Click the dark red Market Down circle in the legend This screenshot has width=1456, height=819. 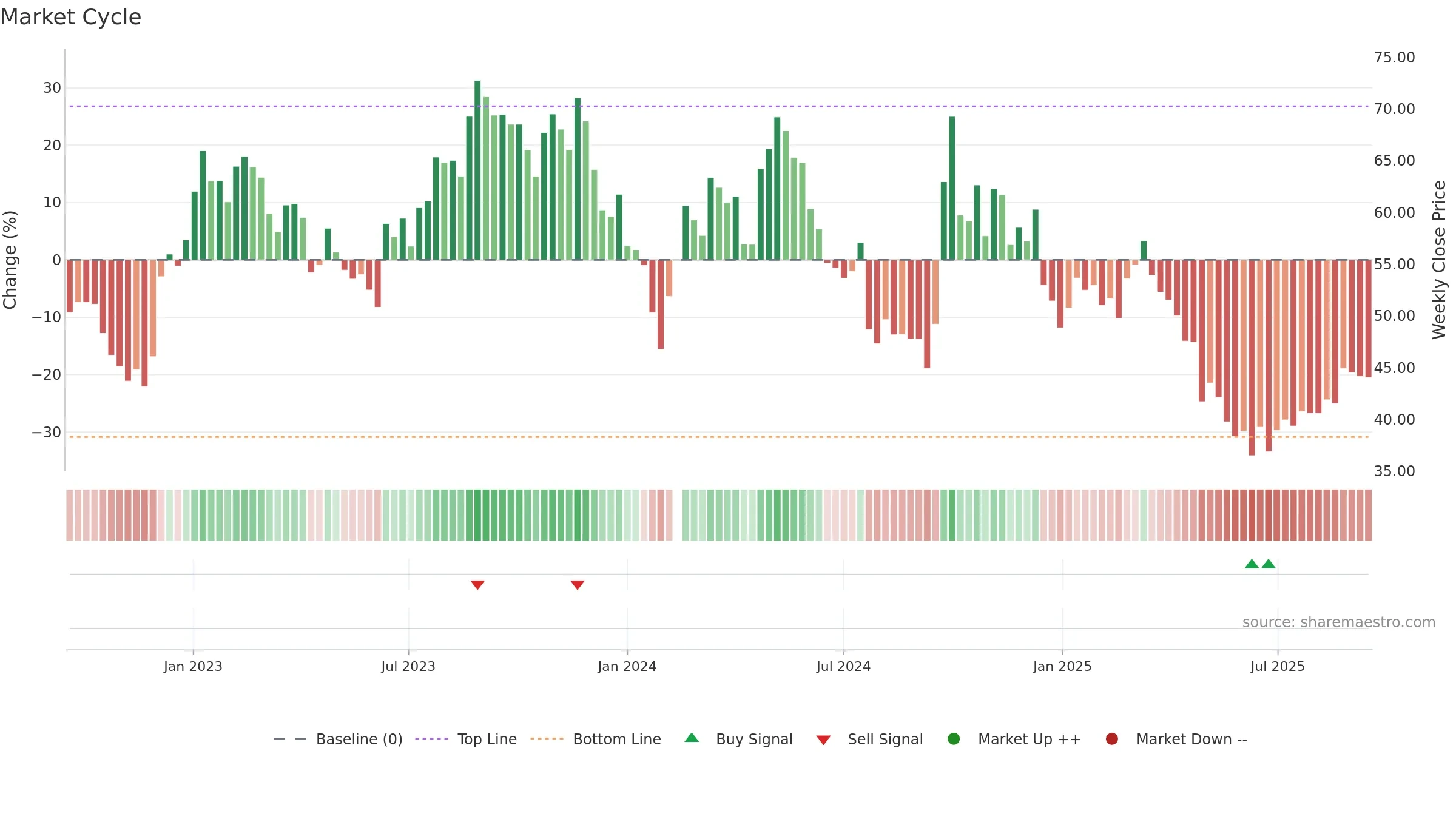pyautogui.click(x=1112, y=739)
